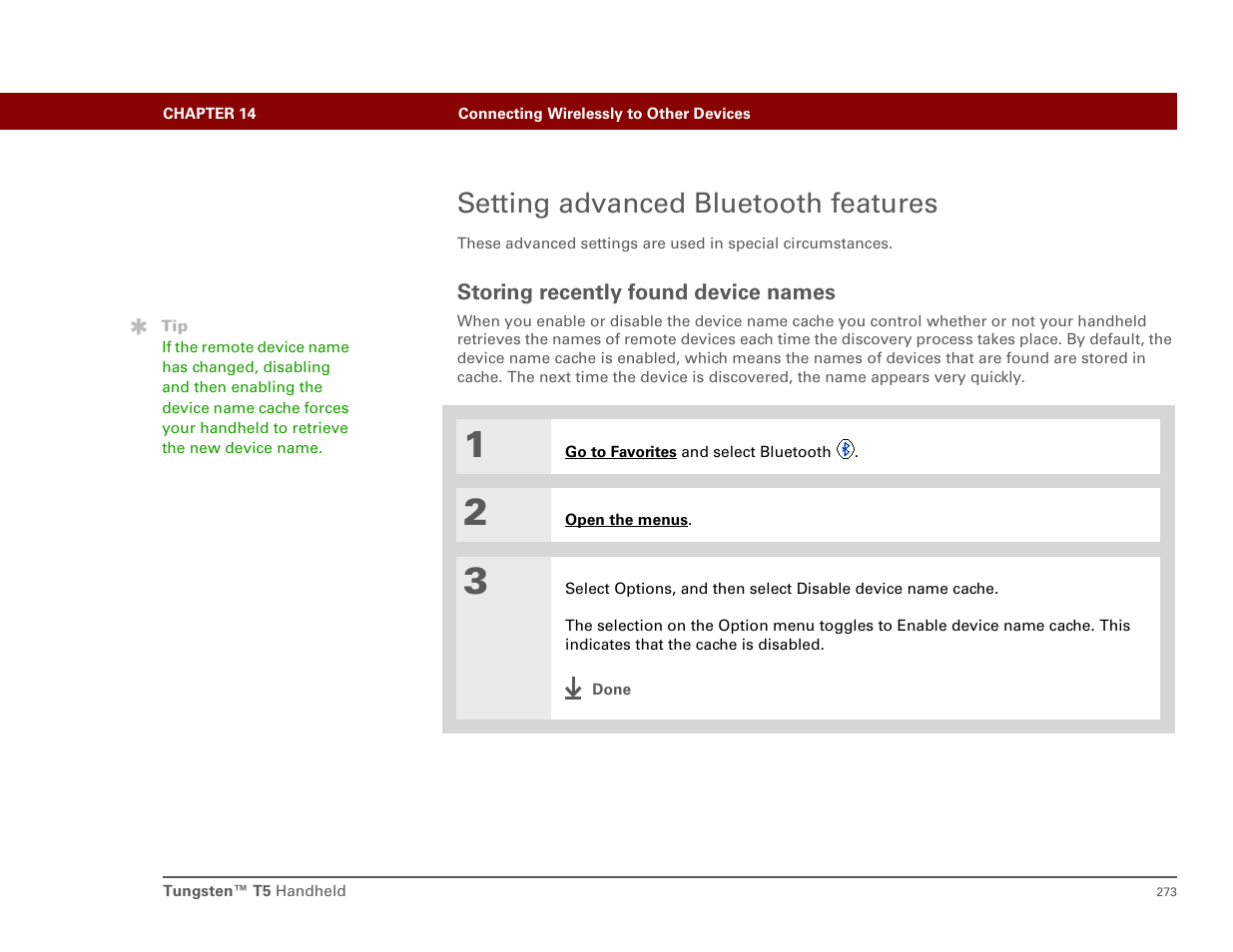Image resolution: width=1233 pixels, height=952 pixels.
Task: Click the Done arrow icon
Action: tap(573, 689)
